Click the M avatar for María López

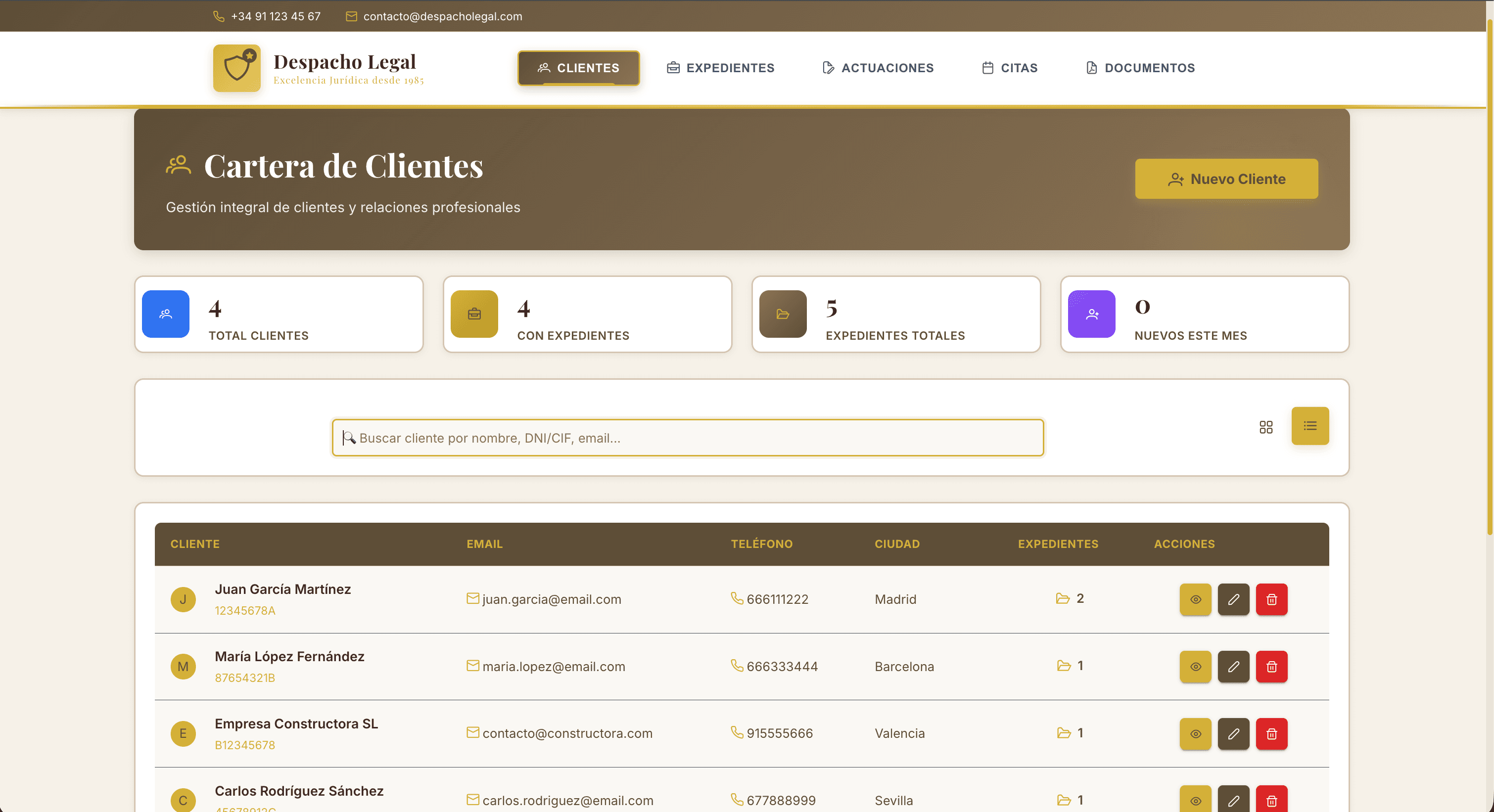tap(183, 667)
